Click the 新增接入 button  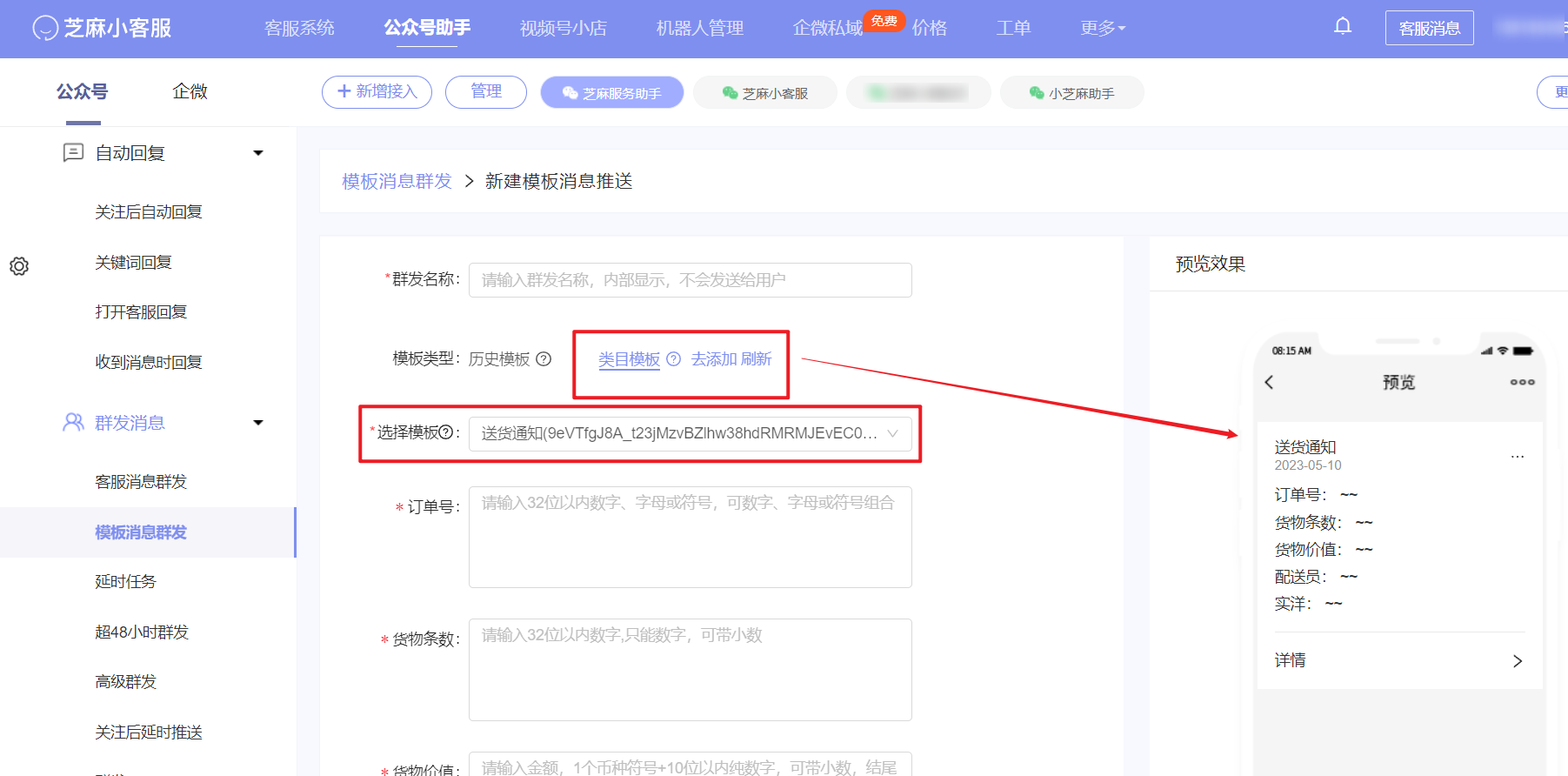(x=377, y=91)
